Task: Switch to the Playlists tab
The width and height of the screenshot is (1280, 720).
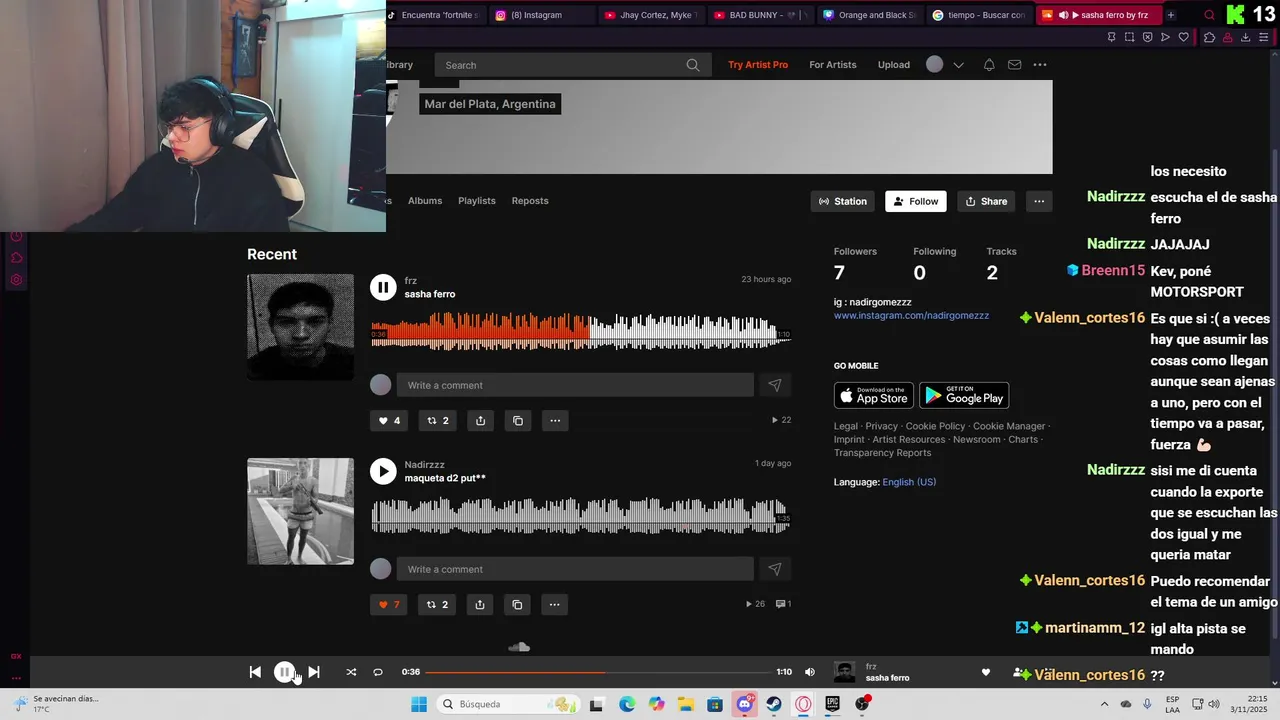Action: pos(477,201)
